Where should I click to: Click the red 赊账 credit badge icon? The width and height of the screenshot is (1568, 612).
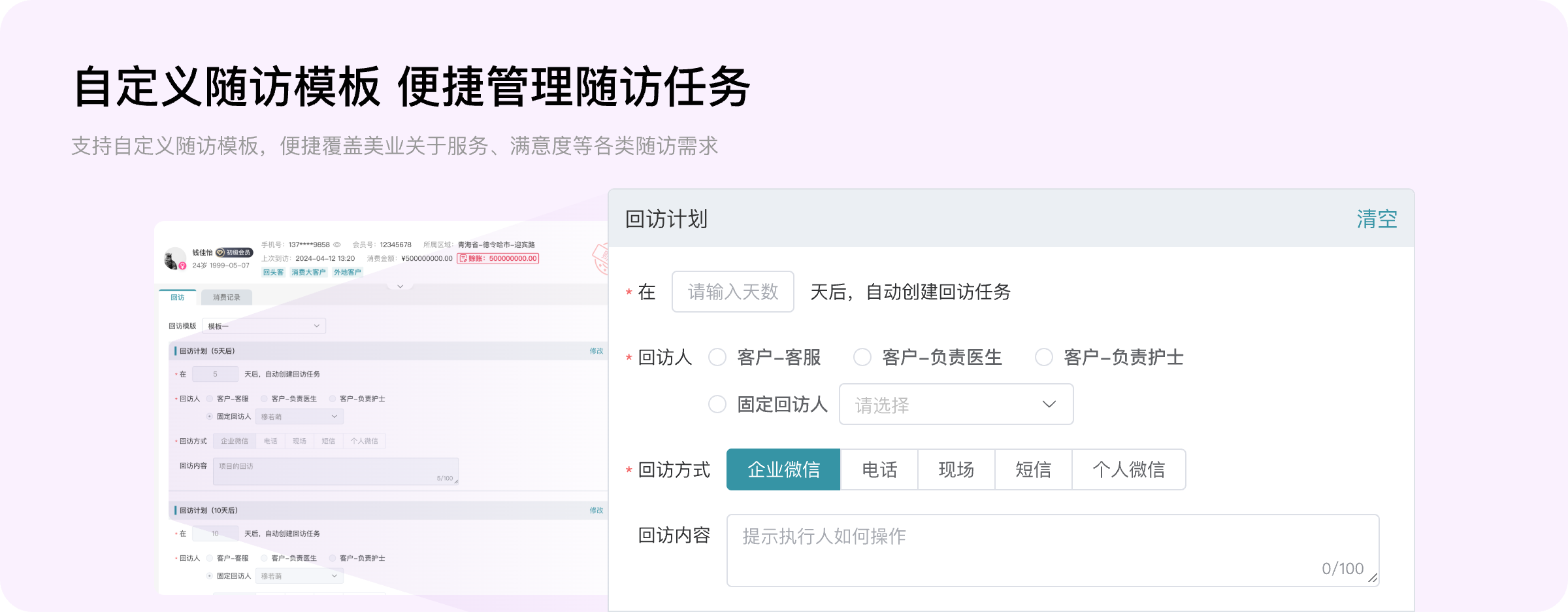pos(463,258)
